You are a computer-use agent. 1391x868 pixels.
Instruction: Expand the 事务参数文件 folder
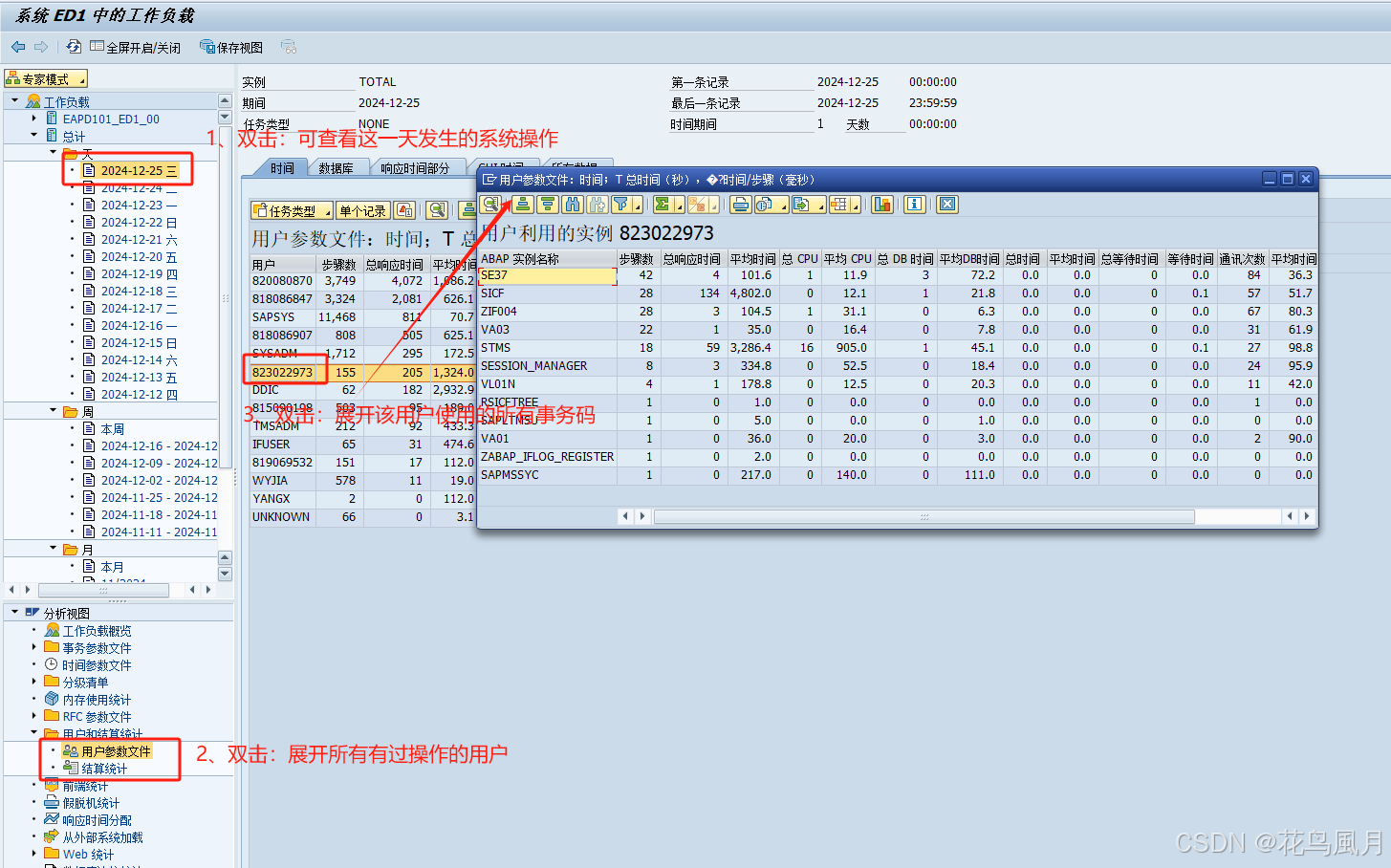pos(34,647)
